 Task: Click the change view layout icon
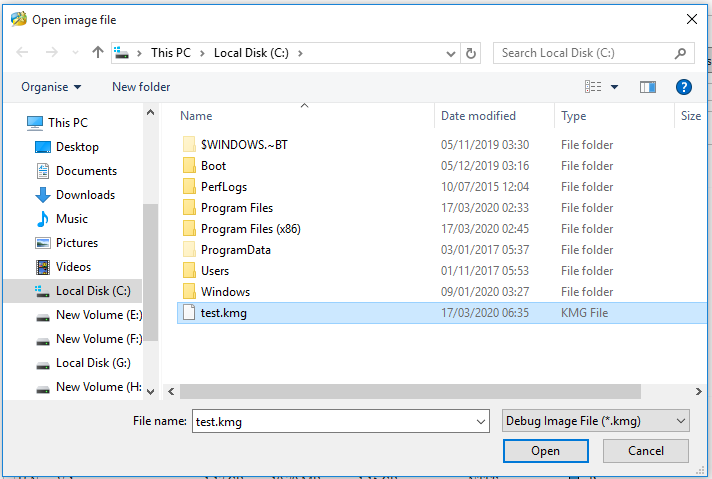pyautogui.click(x=594, y=87)
